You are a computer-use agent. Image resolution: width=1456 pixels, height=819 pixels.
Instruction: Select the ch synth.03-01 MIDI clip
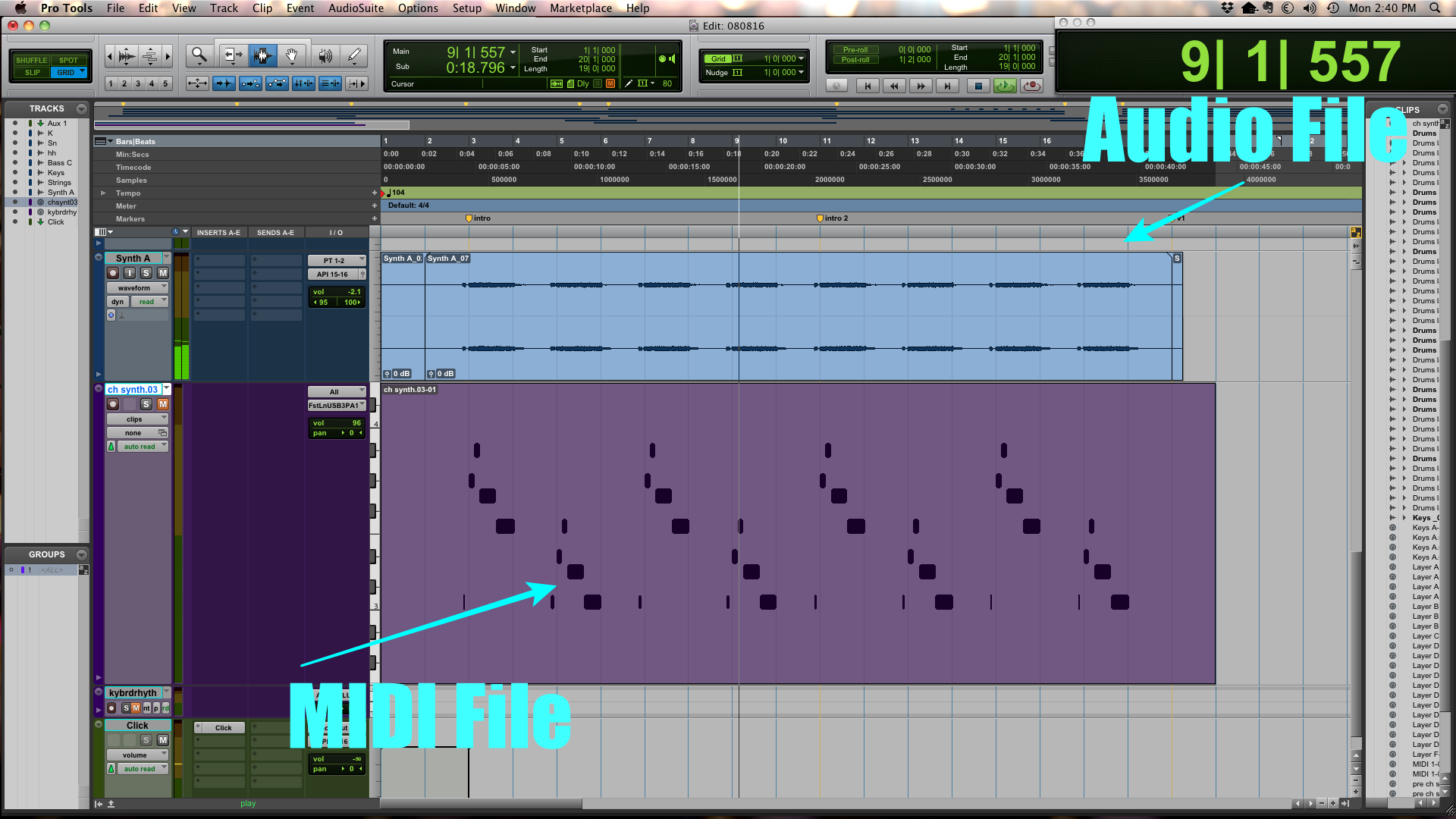point(798,533)
